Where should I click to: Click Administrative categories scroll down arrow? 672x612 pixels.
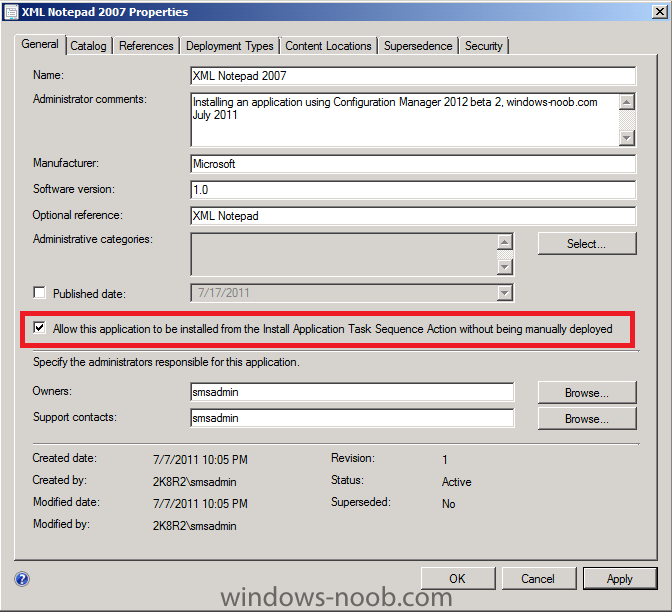coord(505,267)
